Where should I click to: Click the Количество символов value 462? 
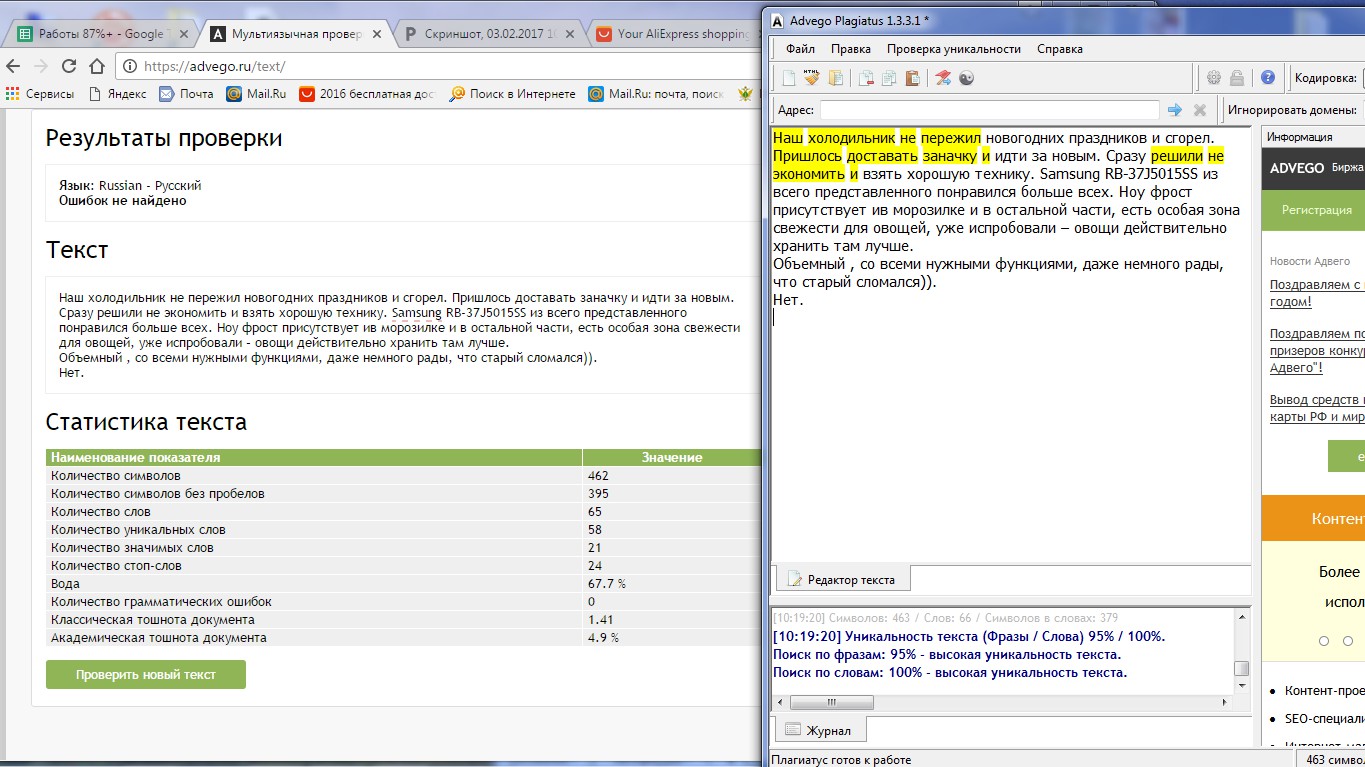pos(598,476)
